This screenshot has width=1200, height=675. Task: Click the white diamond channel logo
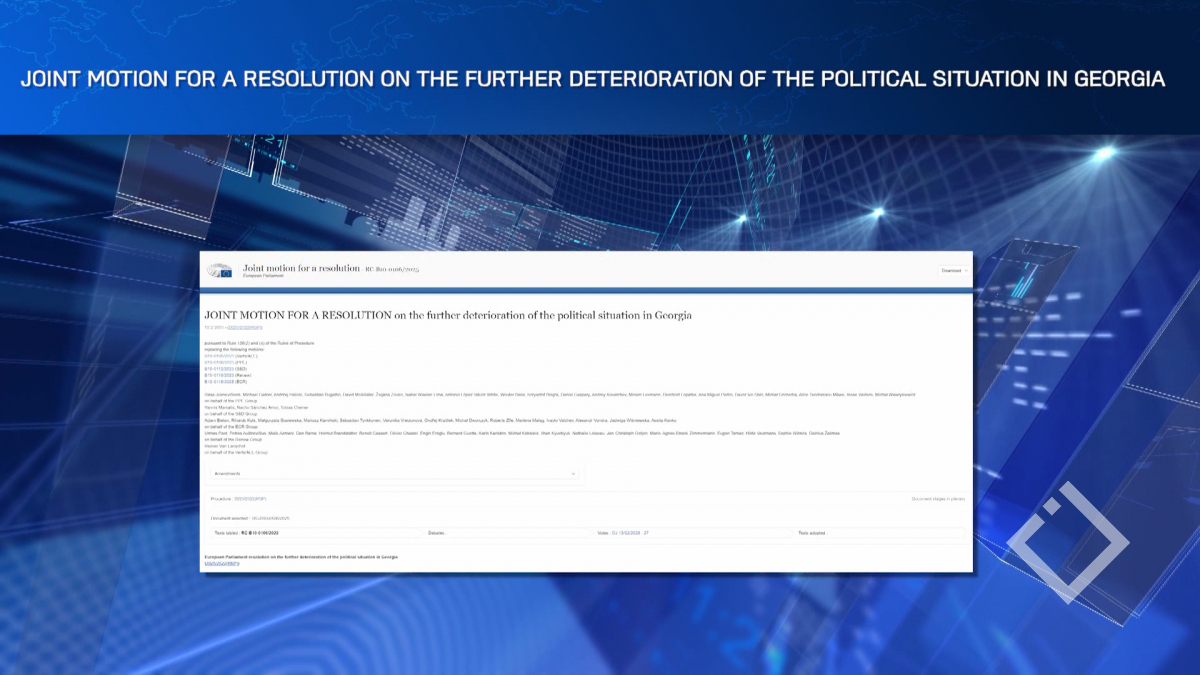(x=1066, y=543)
